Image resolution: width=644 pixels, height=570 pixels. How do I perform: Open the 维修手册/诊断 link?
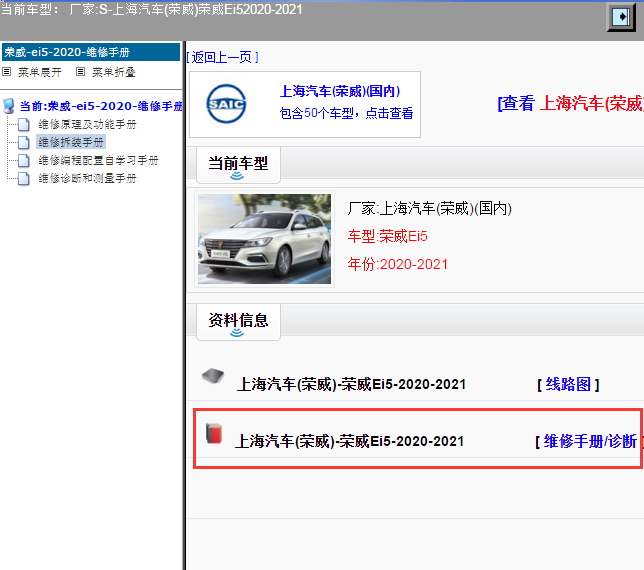coord(590,441)
